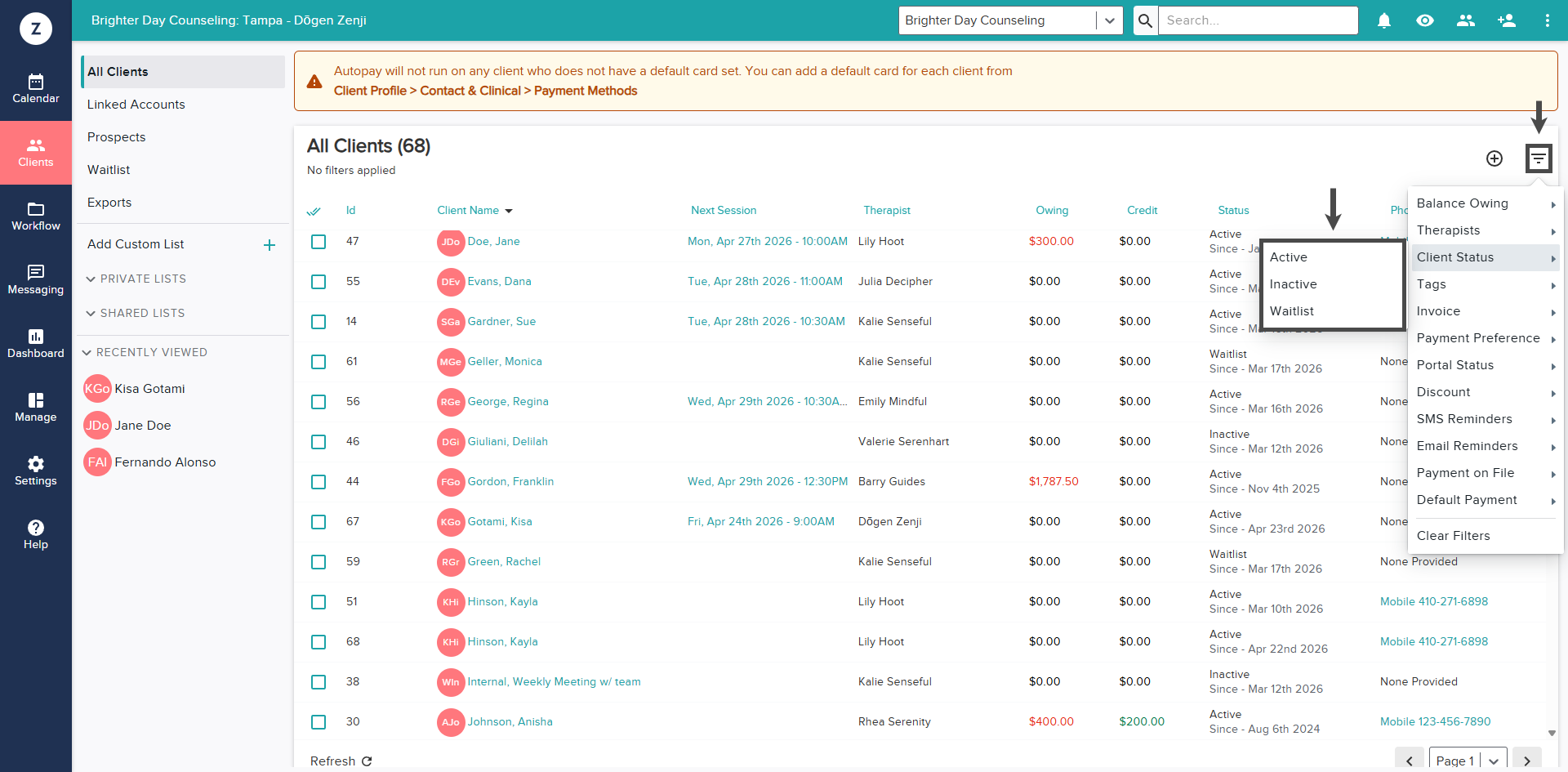The height and width of the screenshot is (772, 1568).
Task: Click the eye visibility icon in header
Action: [x=1425, y=20]
